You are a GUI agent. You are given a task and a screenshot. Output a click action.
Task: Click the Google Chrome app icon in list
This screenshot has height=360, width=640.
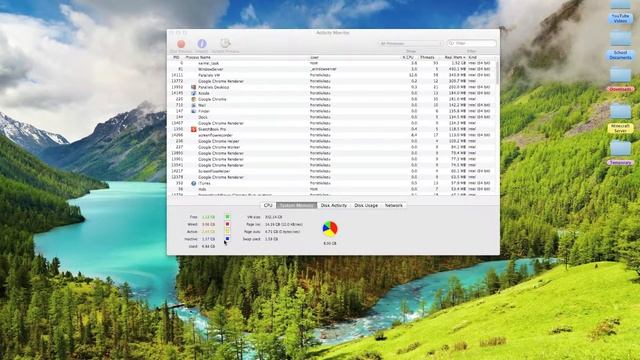[193, 99]
